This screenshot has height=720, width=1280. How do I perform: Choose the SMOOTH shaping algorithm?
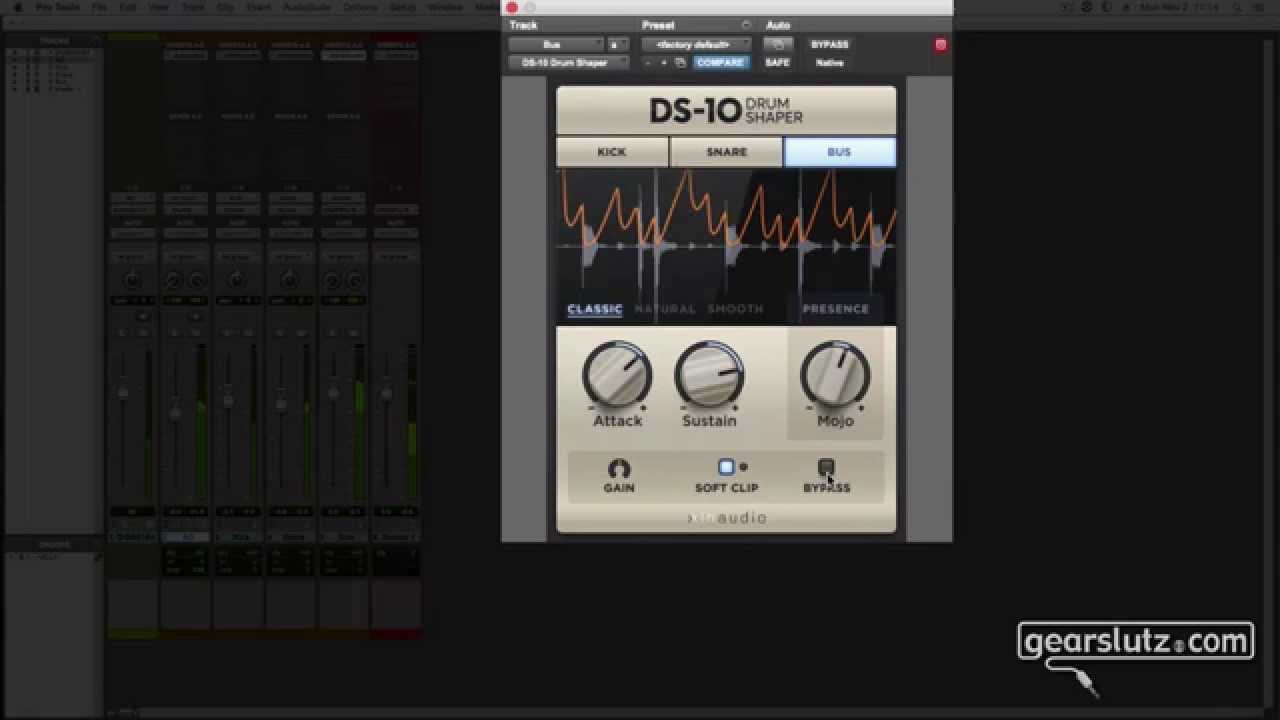pos(736,309)
